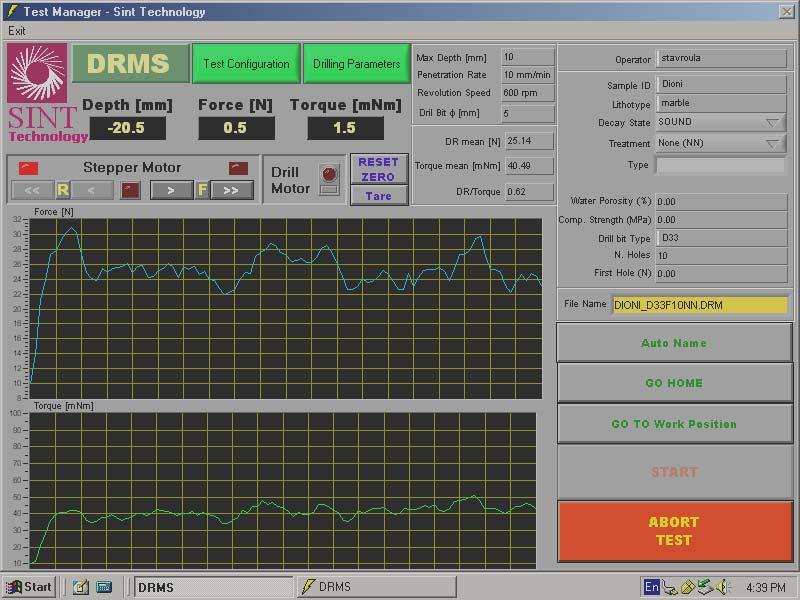Click the volume speaker tray icon
The width and height of the screenshot is (800, 600).
pos(723,587)
